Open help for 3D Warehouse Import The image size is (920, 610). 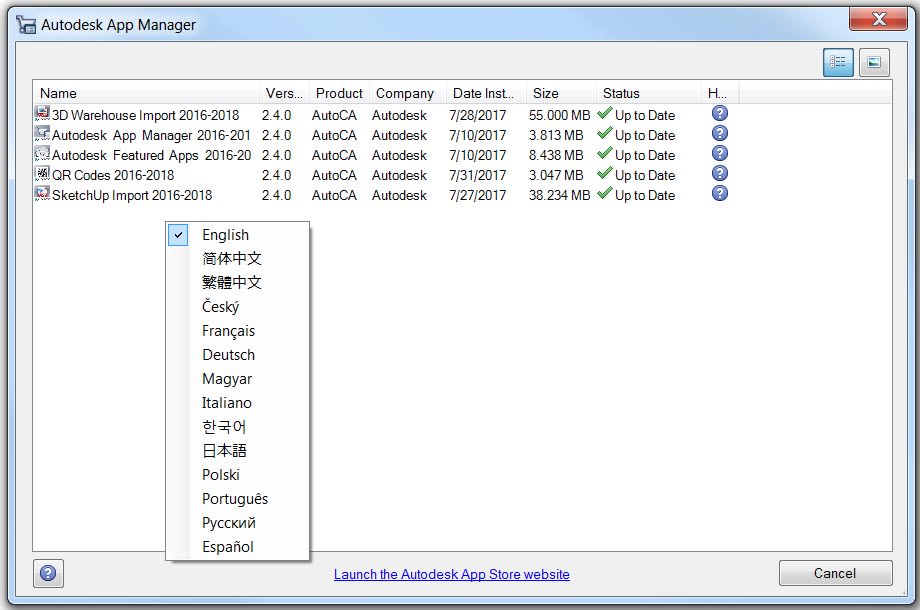click(x=719, y=113)
